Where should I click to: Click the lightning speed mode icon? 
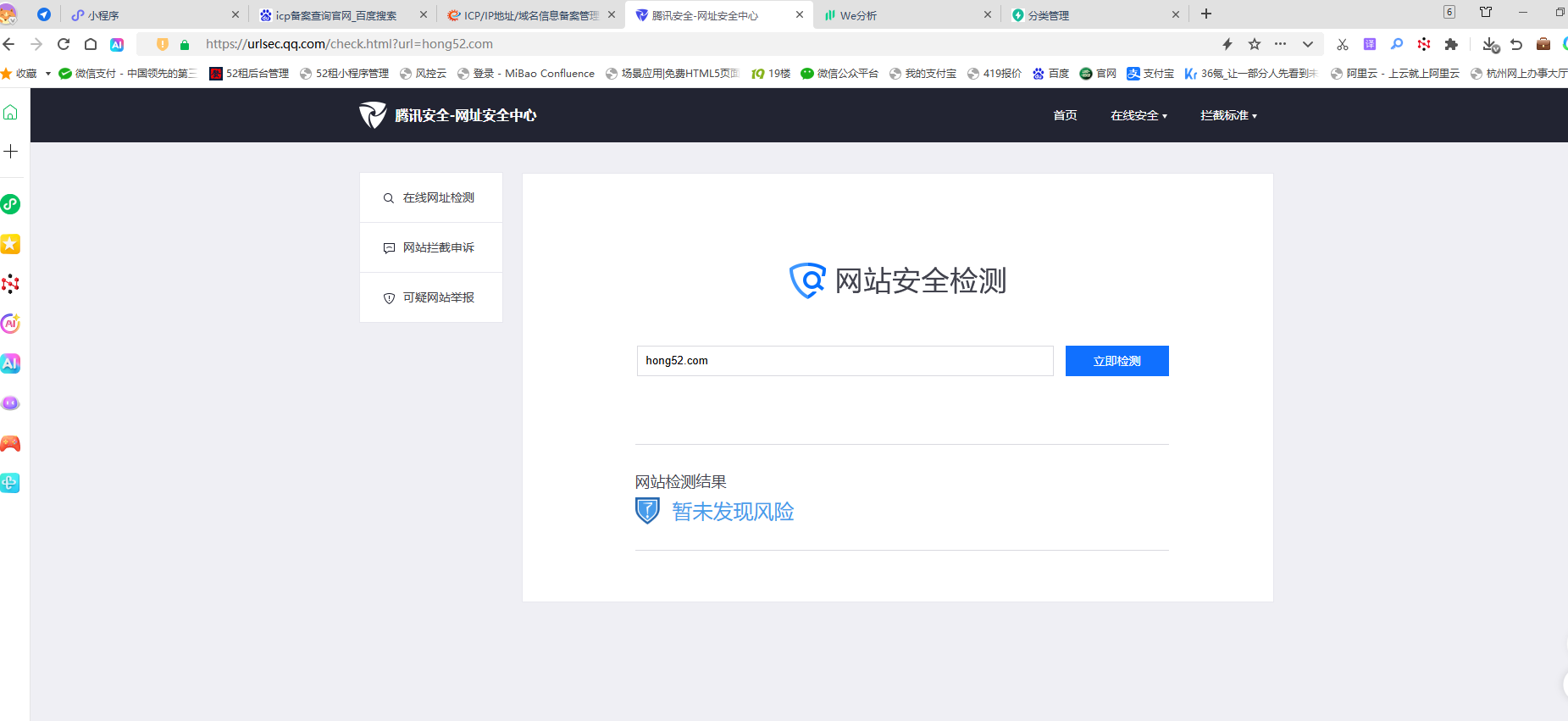tap(1227, 44)
